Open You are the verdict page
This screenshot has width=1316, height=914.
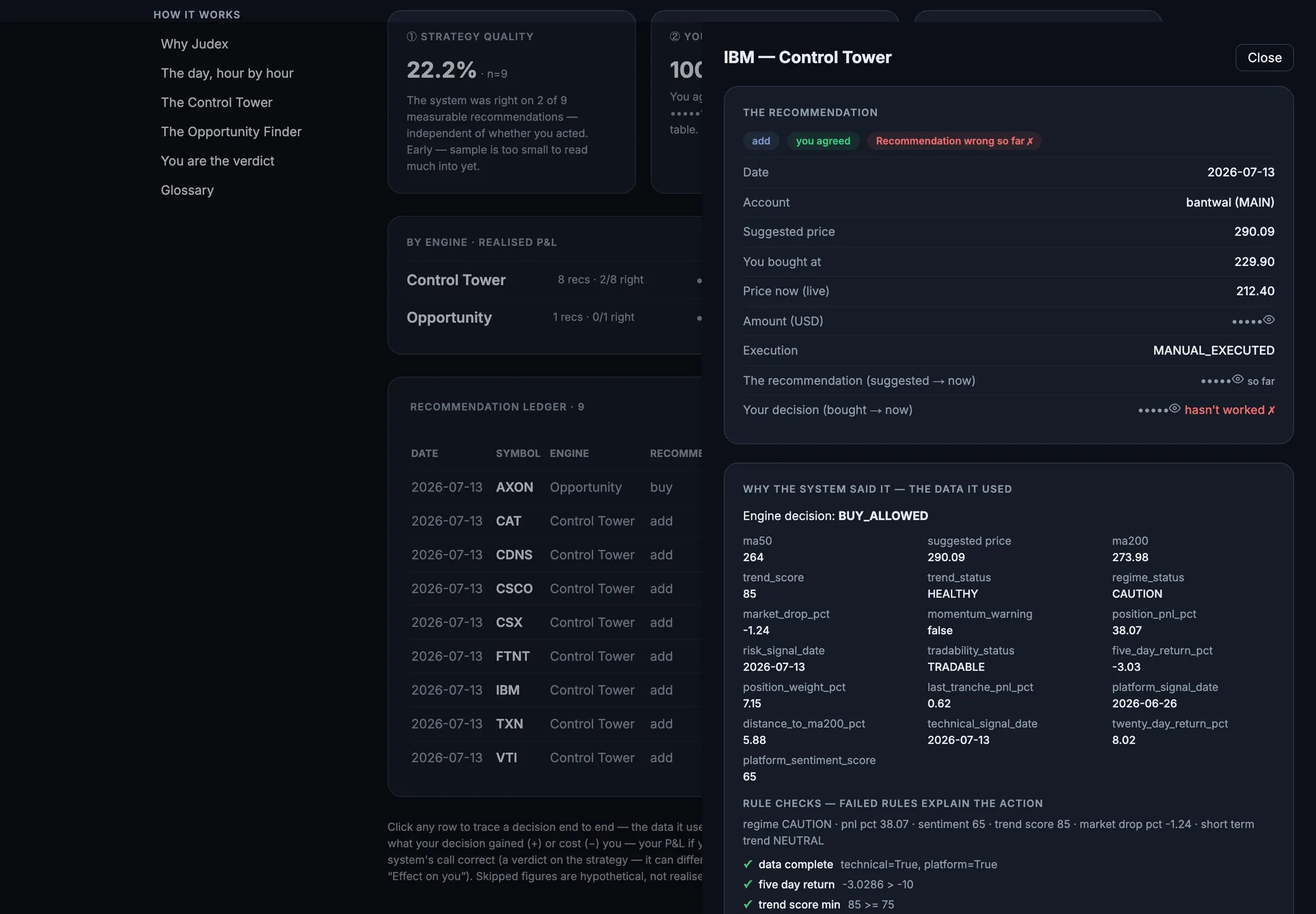217,161
